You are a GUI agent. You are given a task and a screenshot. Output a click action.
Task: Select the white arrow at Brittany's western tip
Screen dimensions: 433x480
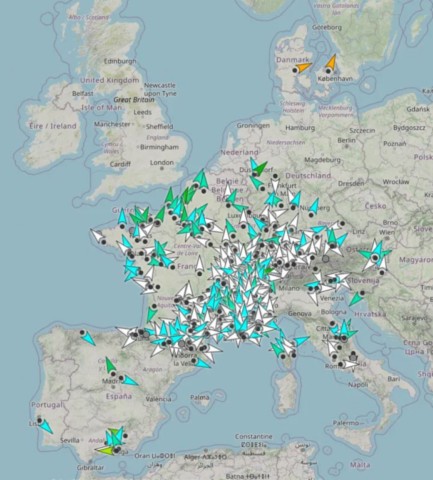pos(97,235)
